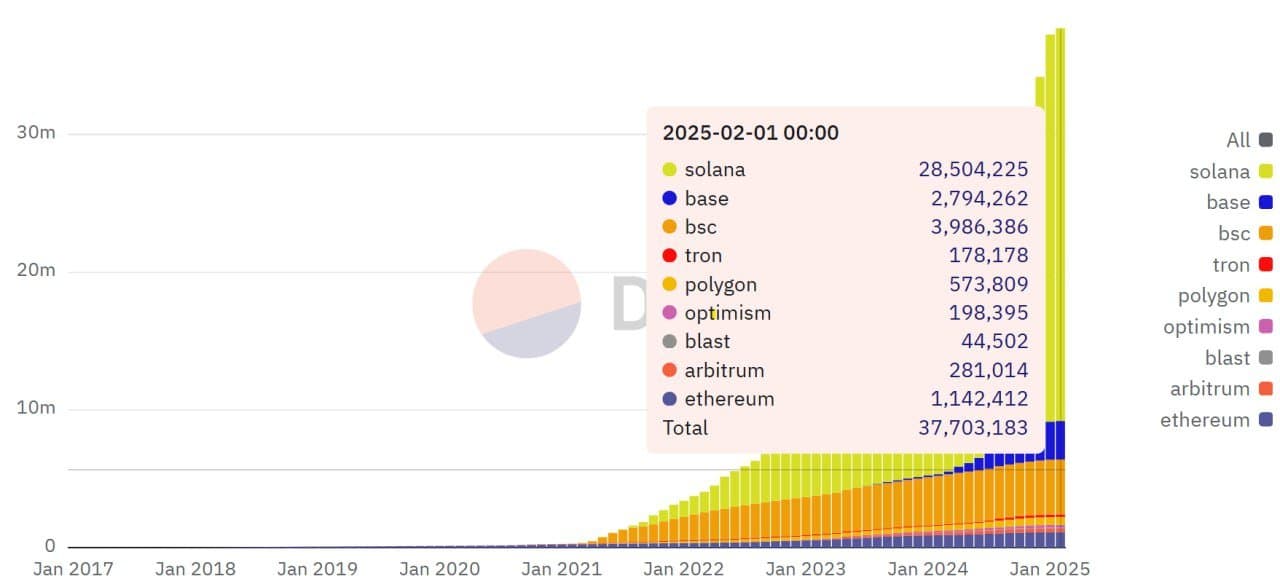Select the polygon value 573,809 in tooltip

(988, 285)
